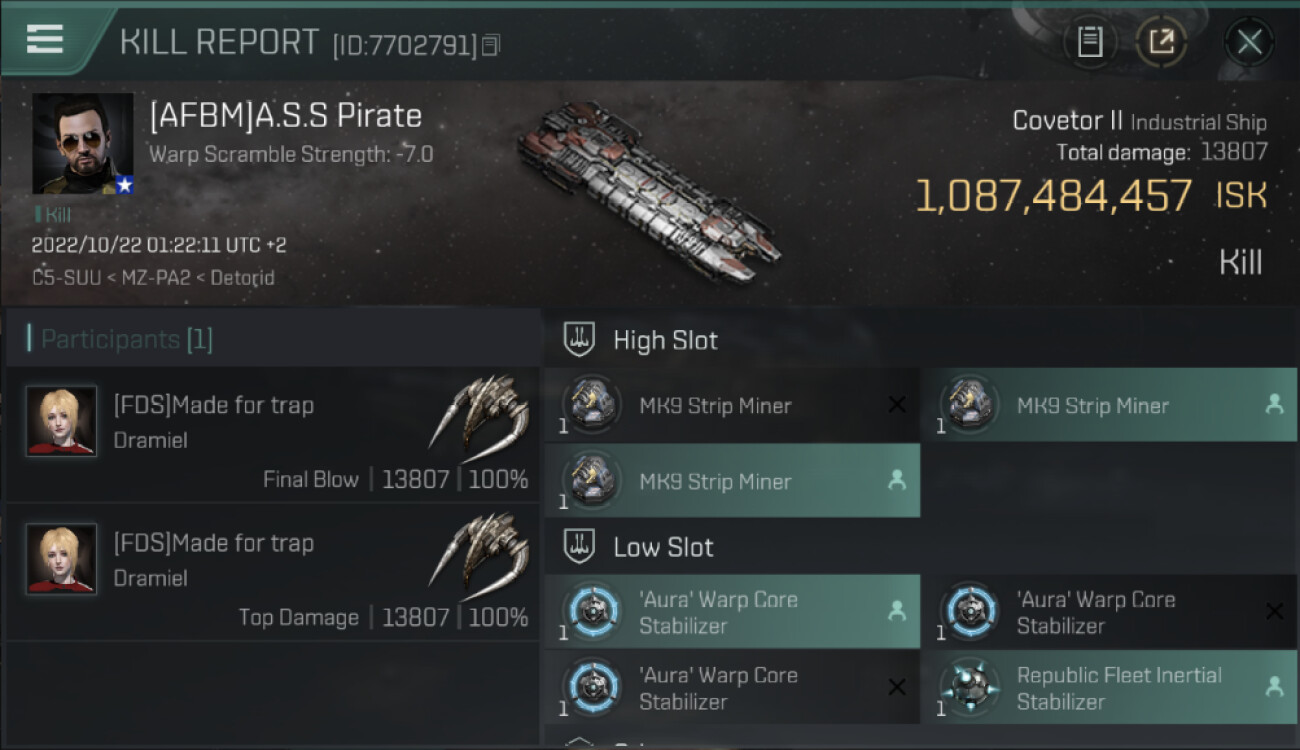Select the Republic Fleet Inertial Stabilizer module
The width and height of the screenshot is (1300, 750).
[1108, 687]
